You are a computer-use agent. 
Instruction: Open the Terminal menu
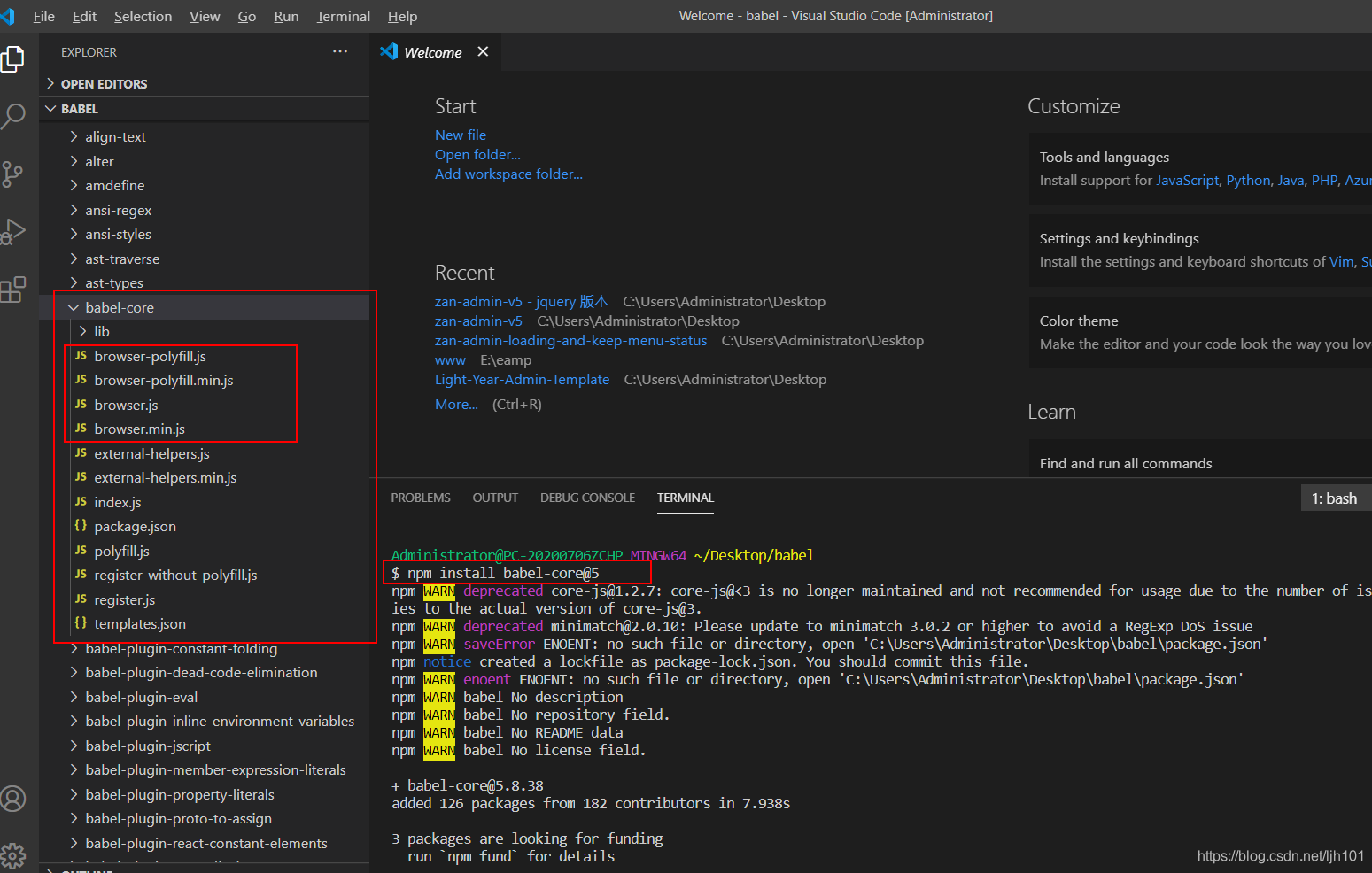tap(343, 16)
